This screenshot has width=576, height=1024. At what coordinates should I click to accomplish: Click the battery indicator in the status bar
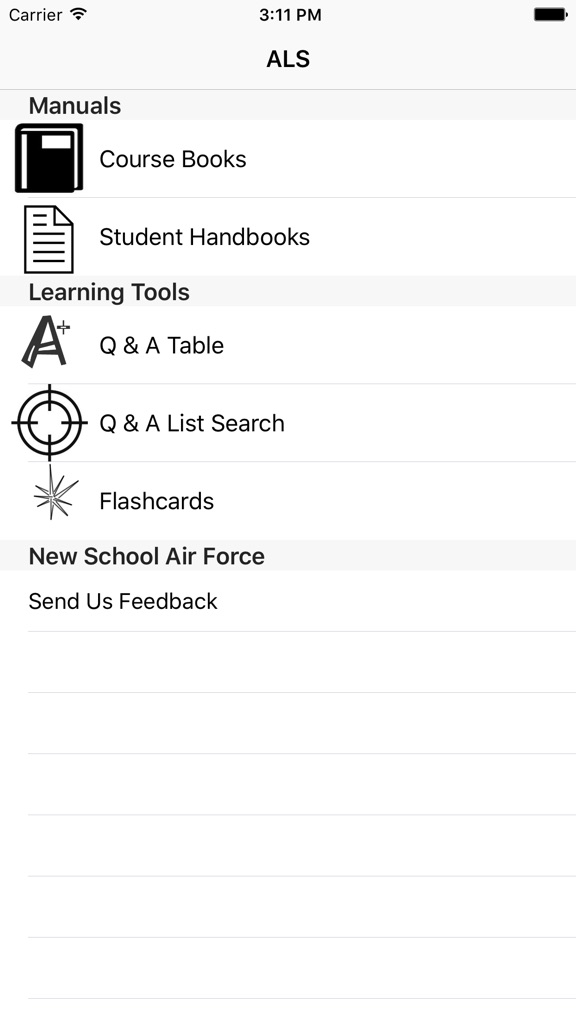[551, 14]
